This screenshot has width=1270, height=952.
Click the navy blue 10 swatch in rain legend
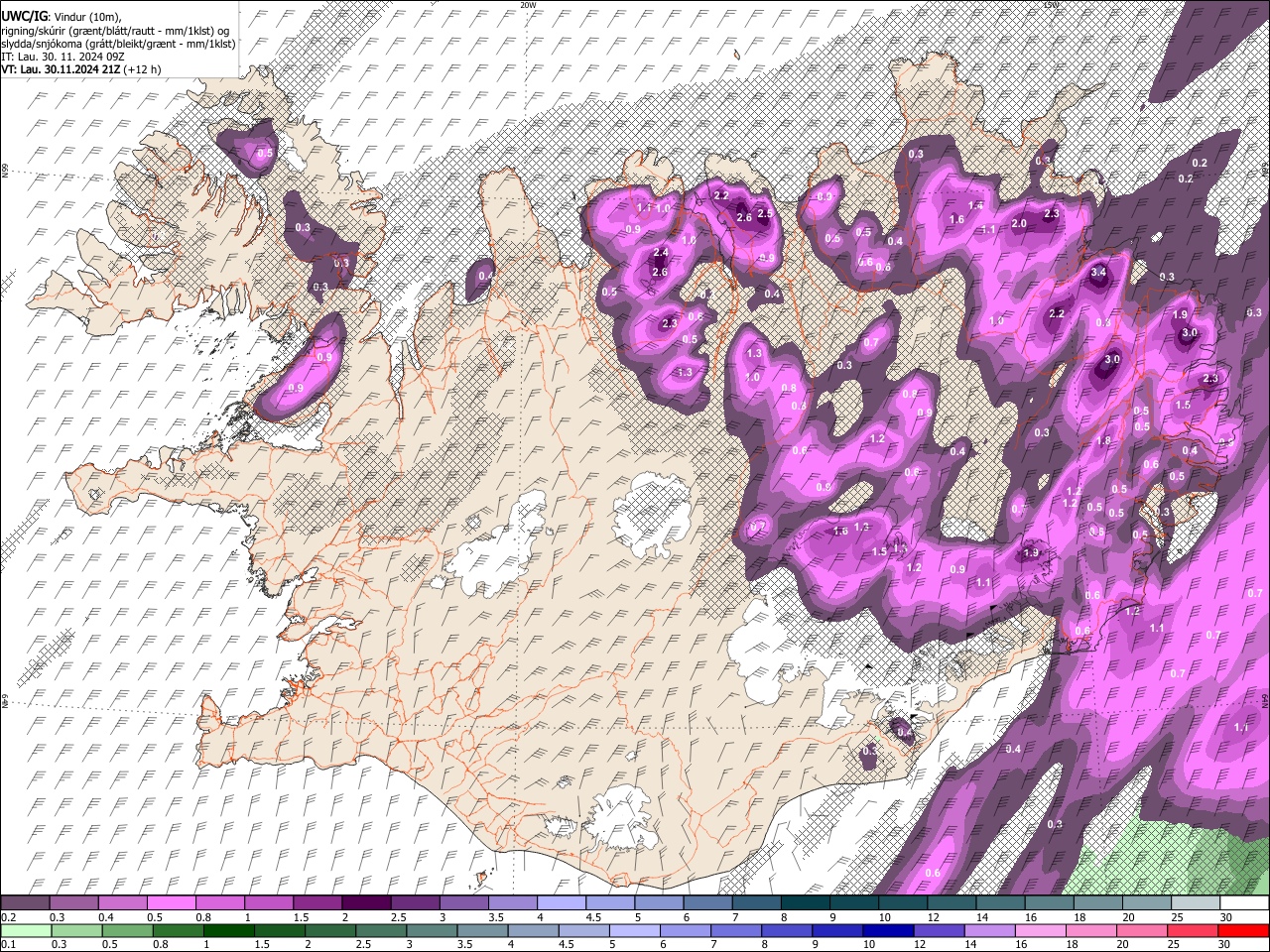889,930
